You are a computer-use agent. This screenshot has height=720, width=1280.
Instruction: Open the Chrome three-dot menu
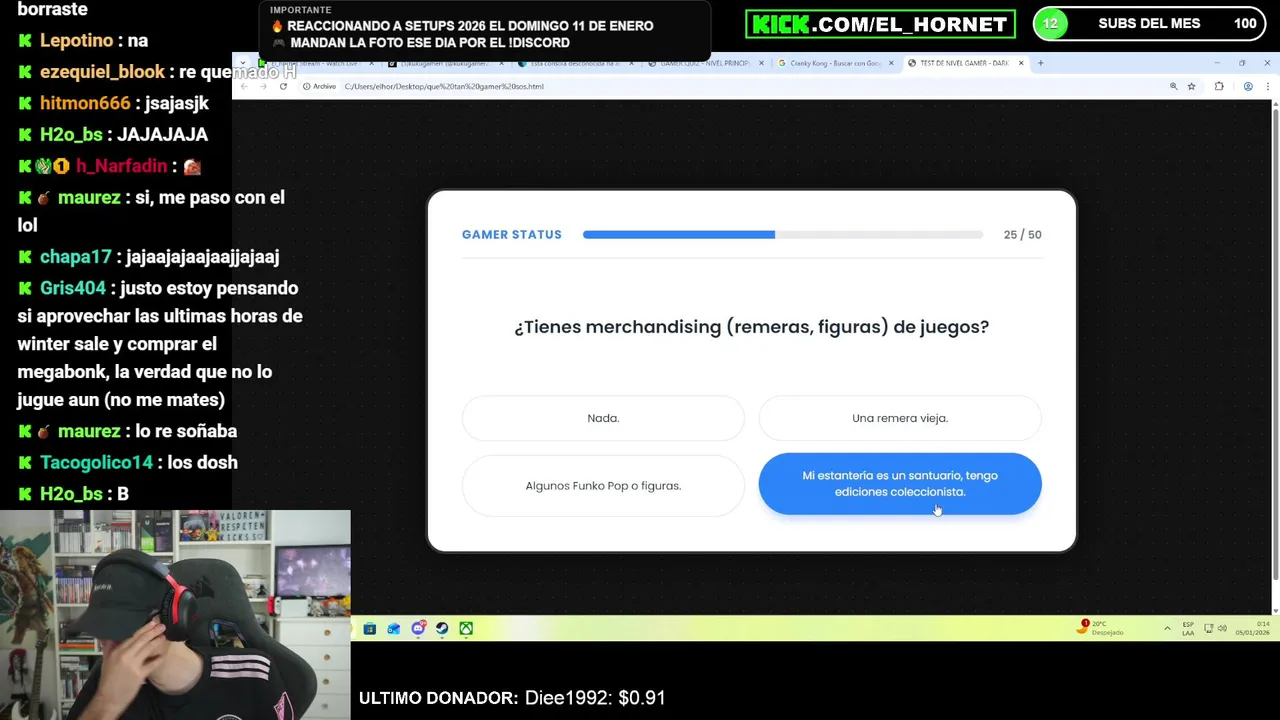[1267, 87]
